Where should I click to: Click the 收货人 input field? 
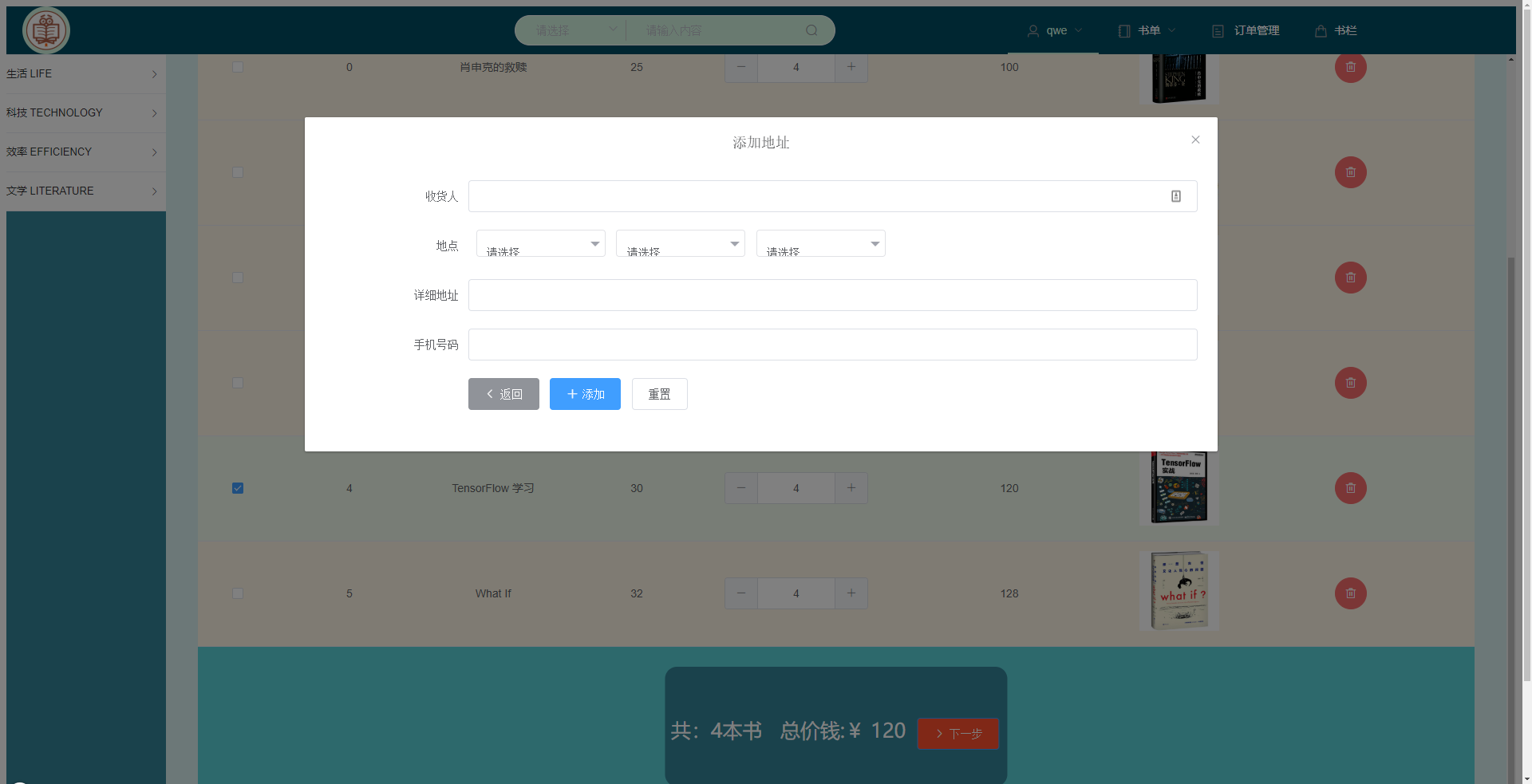pos(832,196)
